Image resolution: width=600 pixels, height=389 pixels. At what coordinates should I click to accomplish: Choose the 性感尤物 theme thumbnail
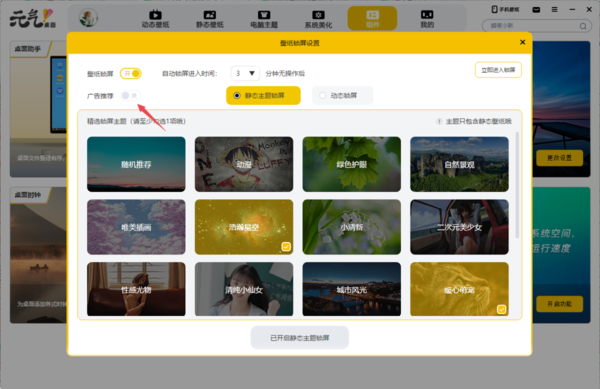pos(136,289)
